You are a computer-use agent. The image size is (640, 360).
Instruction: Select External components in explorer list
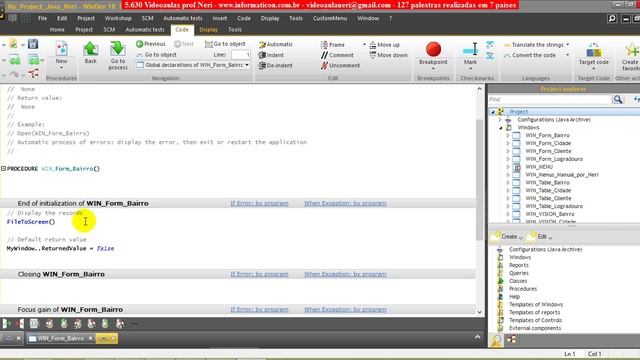point(535,328)
